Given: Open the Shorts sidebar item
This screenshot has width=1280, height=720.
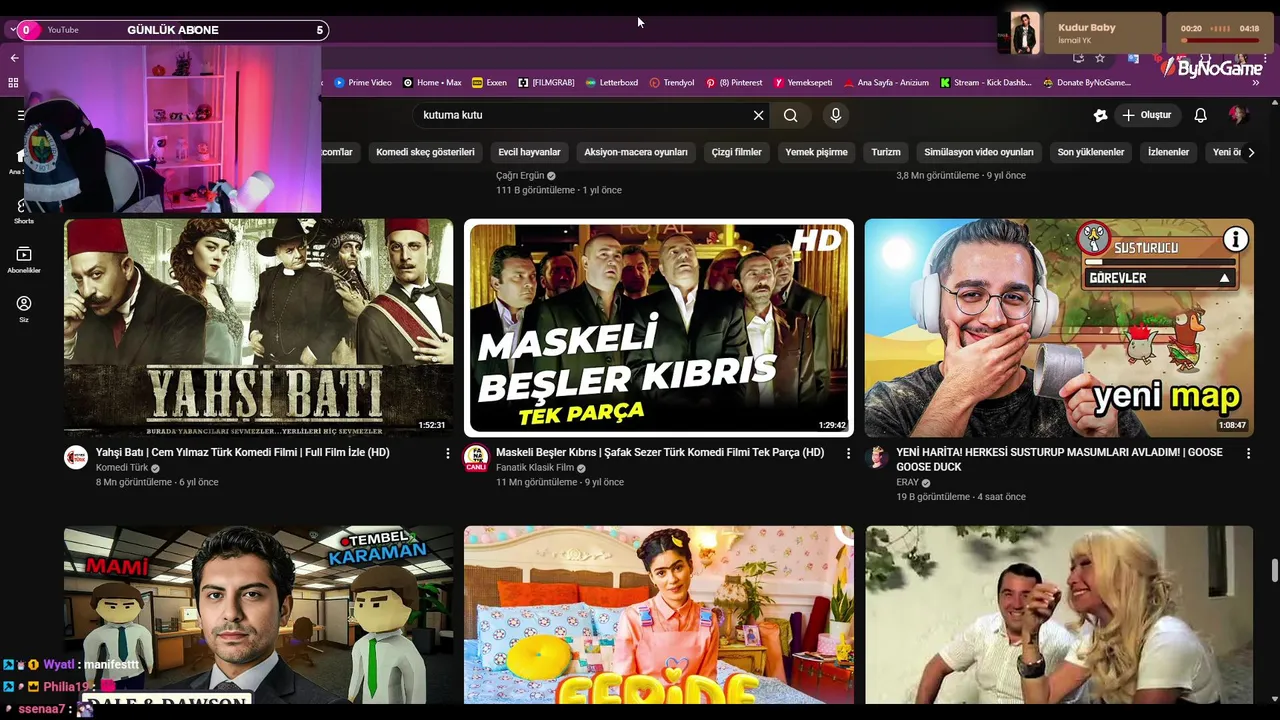Looking at the screenshot, I should [24, 211].
